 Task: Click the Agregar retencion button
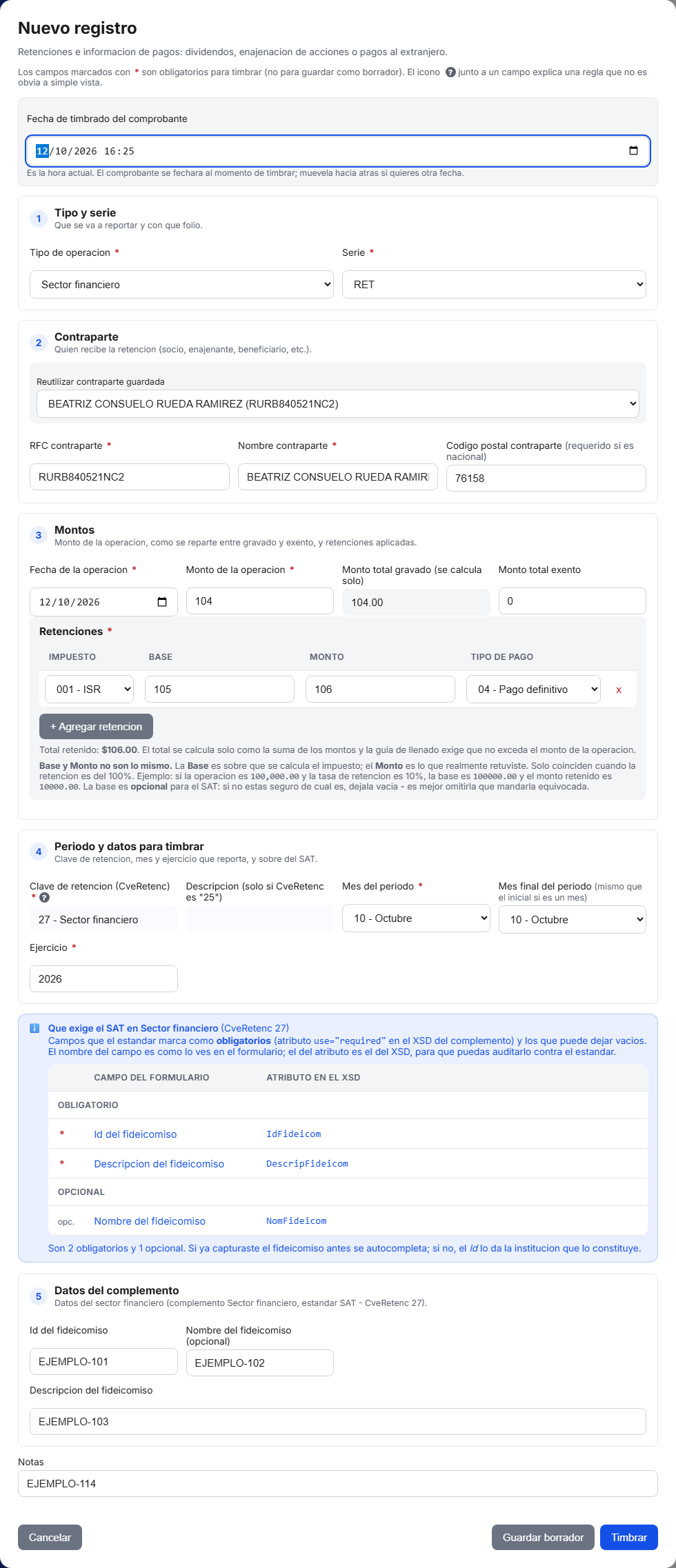[96, 727]
